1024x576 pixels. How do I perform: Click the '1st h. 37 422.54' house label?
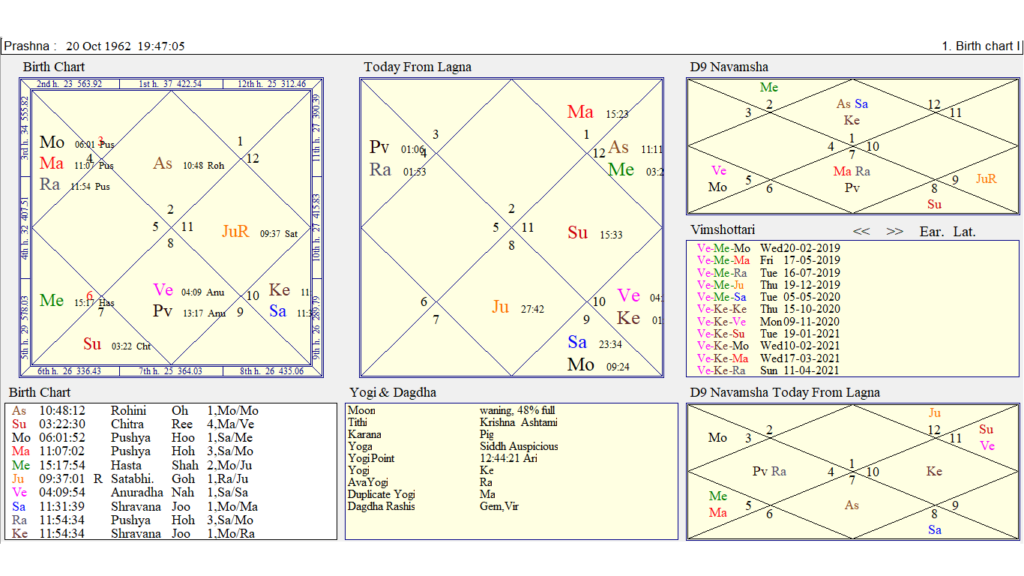170,84
